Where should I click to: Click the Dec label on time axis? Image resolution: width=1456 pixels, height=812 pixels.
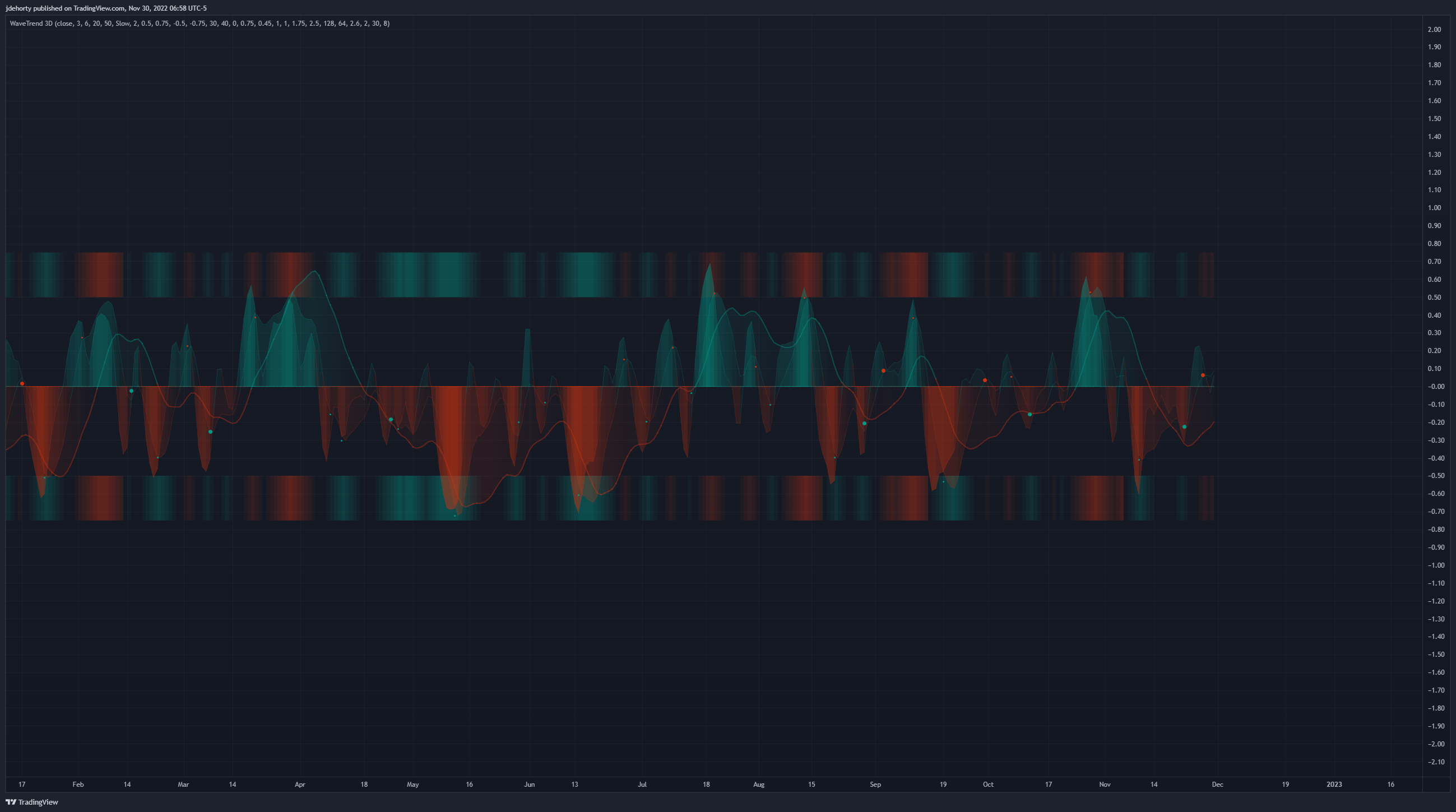(1217, 785)
